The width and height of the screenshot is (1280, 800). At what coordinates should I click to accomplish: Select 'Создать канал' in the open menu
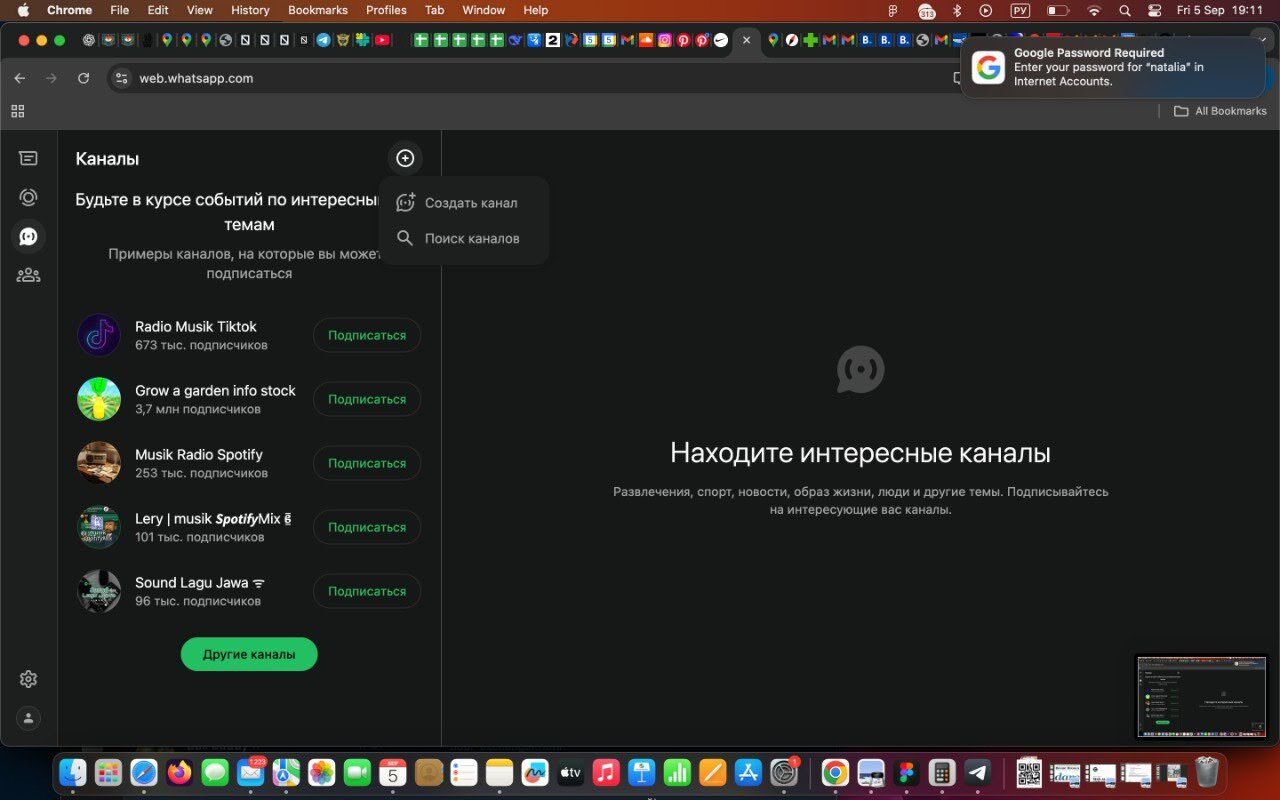(x=471, y=202)
